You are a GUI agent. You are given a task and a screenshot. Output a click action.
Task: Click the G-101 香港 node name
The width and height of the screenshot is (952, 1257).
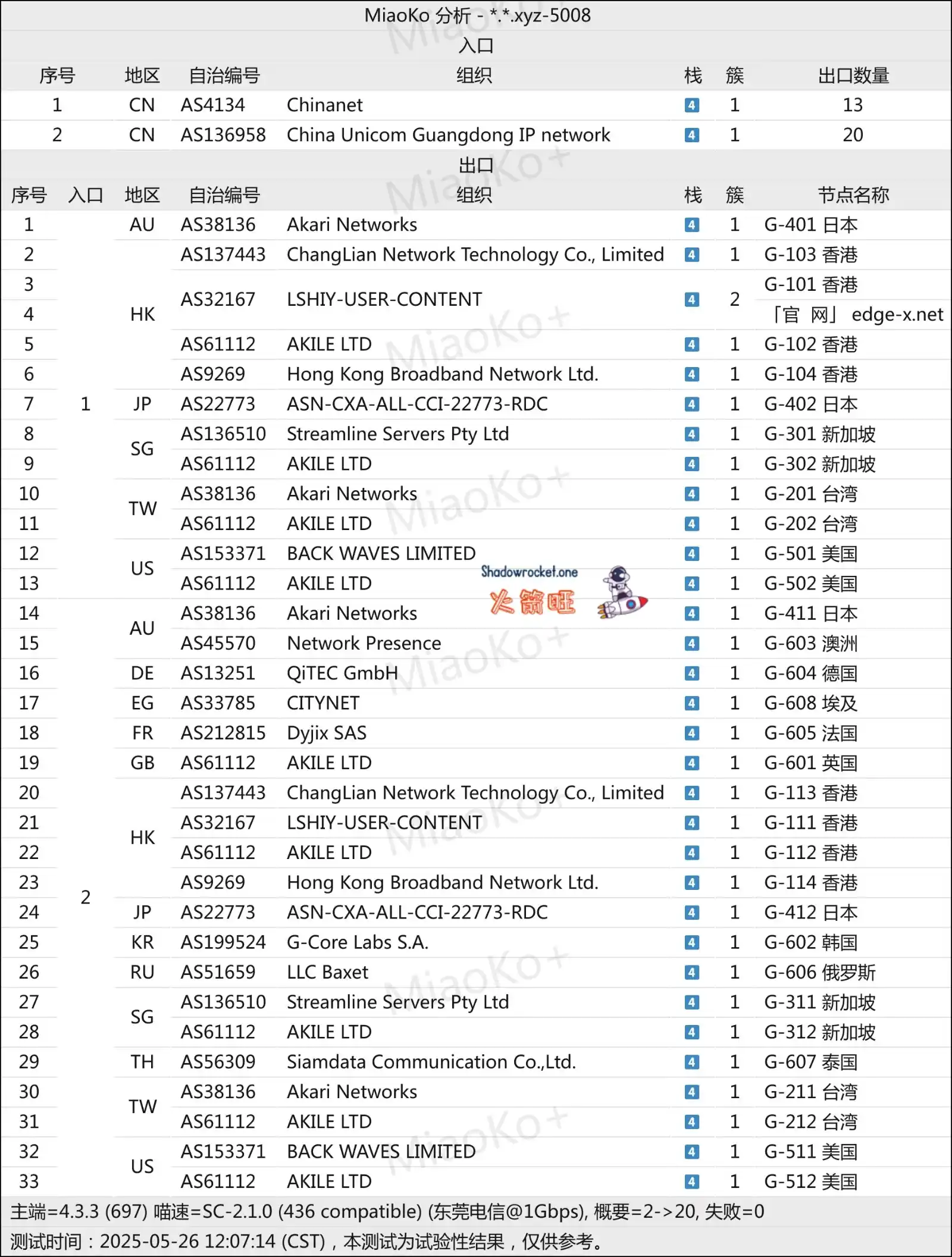click(x=811, y=284)
